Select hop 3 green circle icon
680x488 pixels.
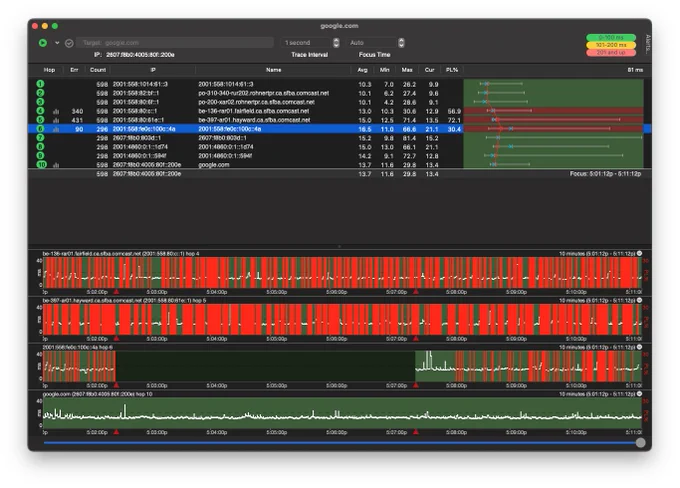point(40,102)
